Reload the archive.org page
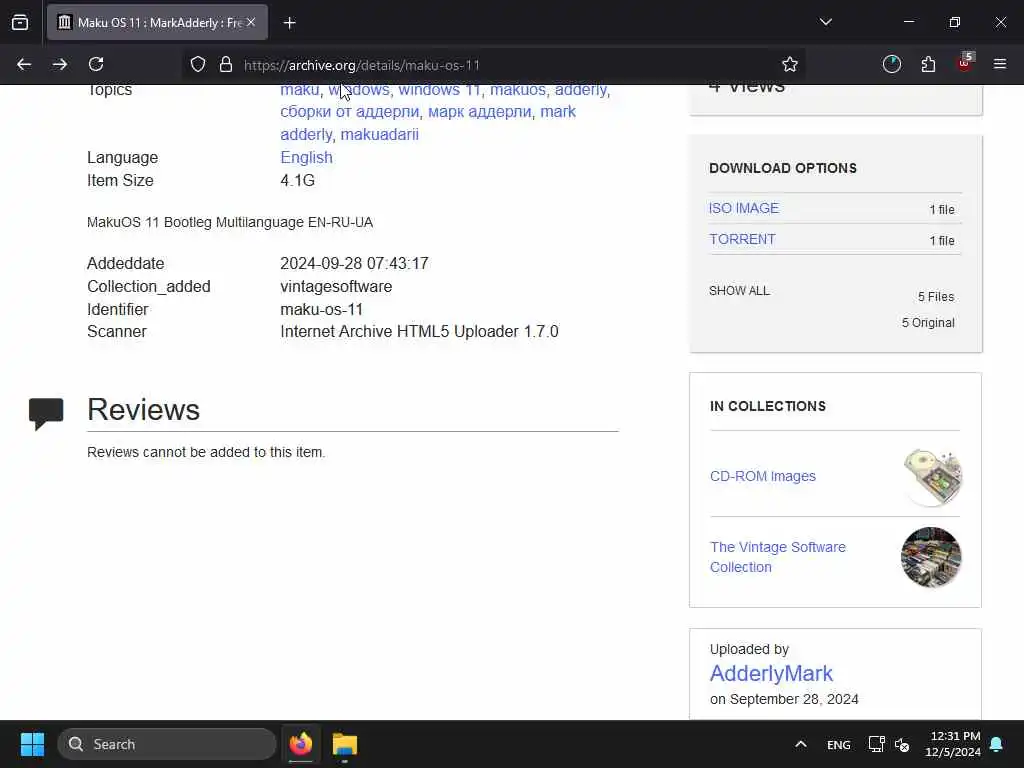 pyautogui.click(x=96, y=65)
